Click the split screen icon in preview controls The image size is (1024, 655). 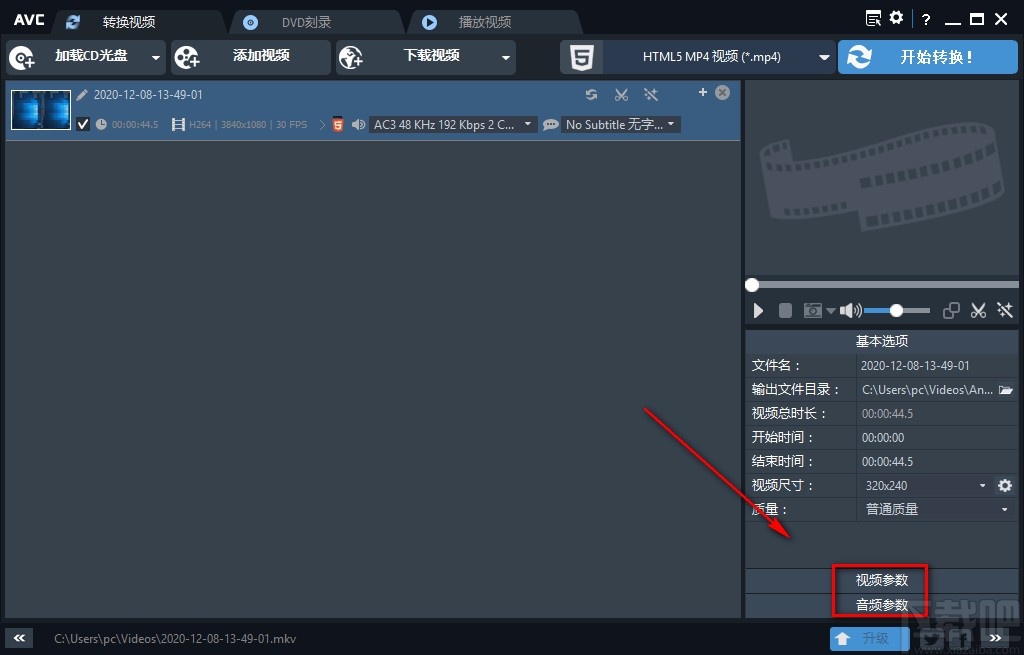tap(950, 310)
